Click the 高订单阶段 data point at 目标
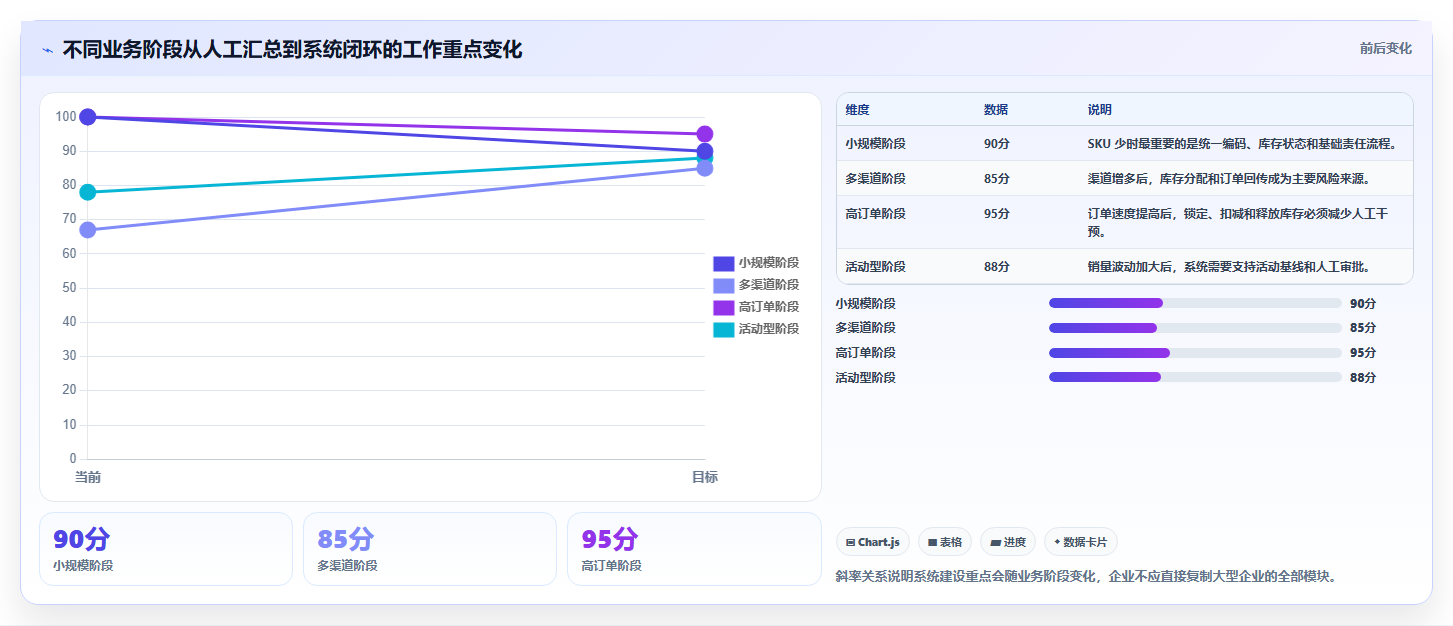The width and height of the screenshot is (1453, 626). click(704, 134)
